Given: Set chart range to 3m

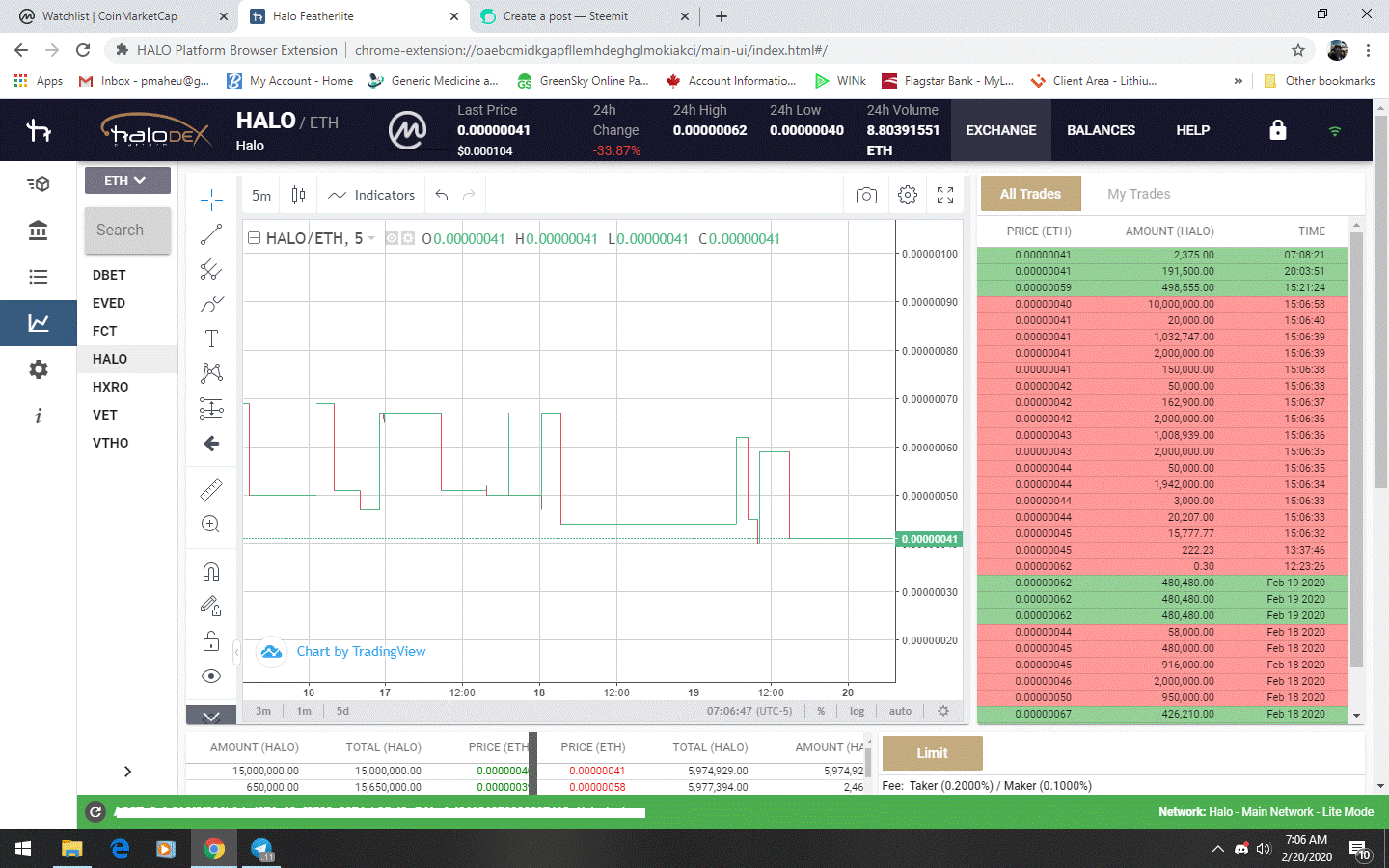Looking at the screenshot, I should tap(263, 711).
